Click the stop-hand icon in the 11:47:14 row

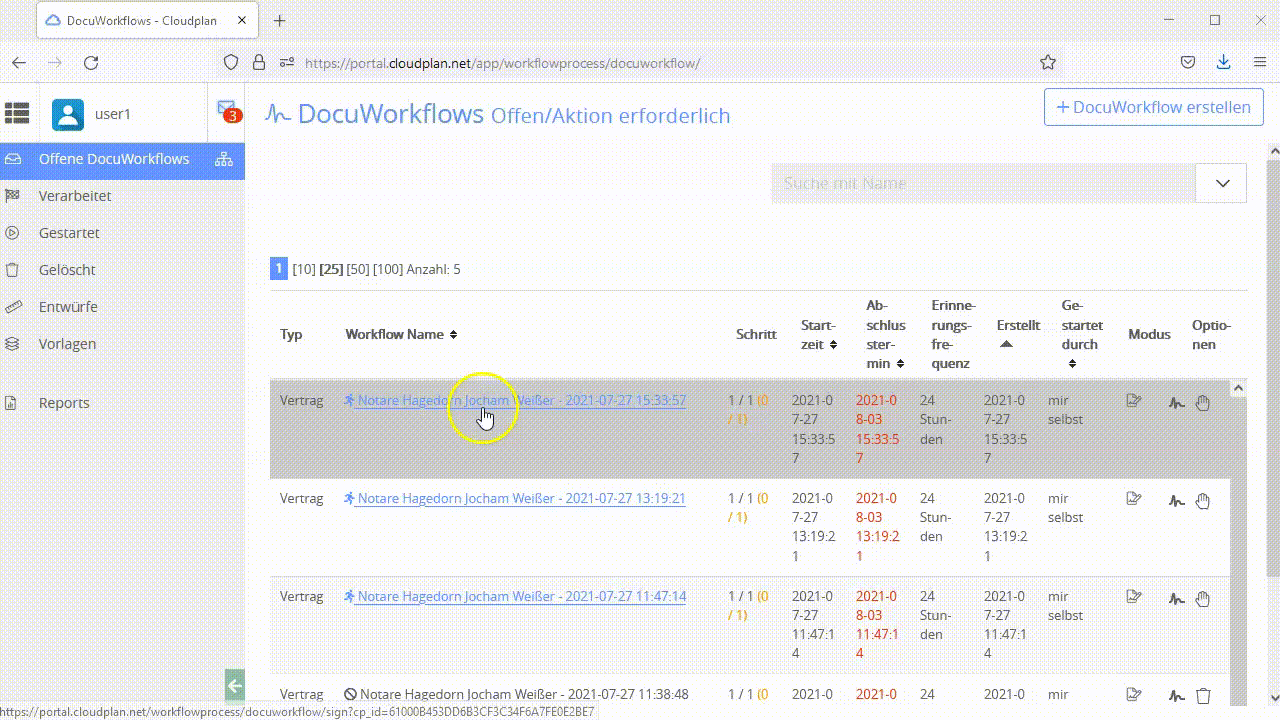point(1203,599)
